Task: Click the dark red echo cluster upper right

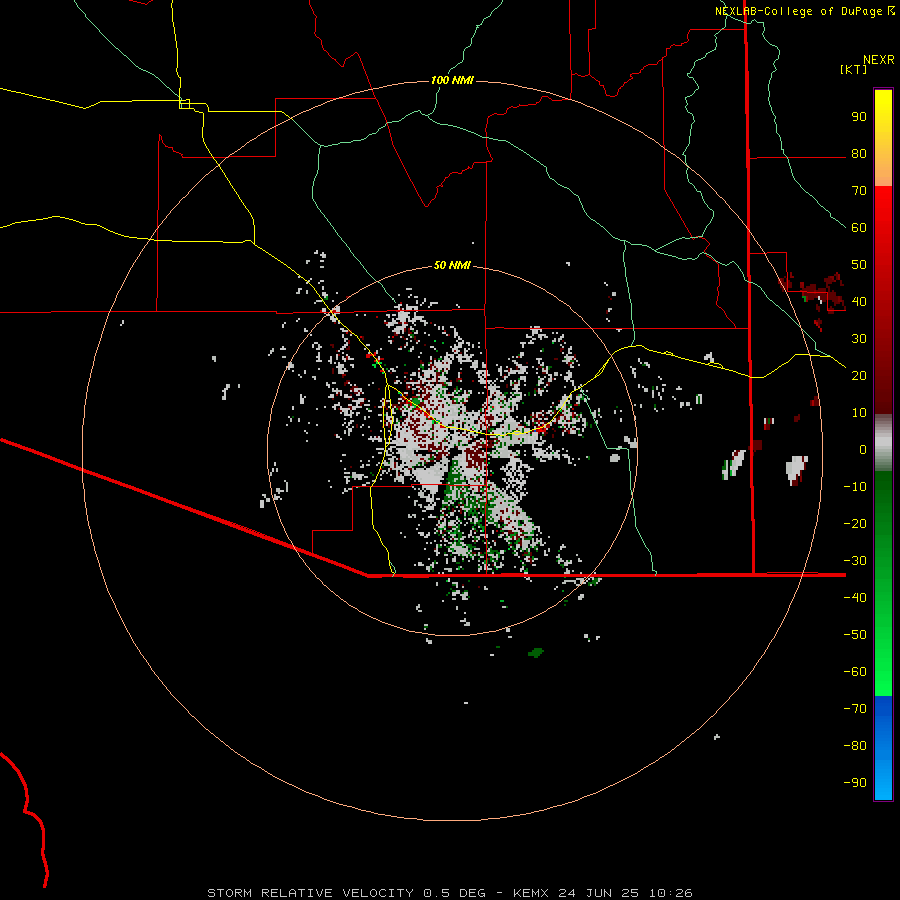Action: pos(814,293)
